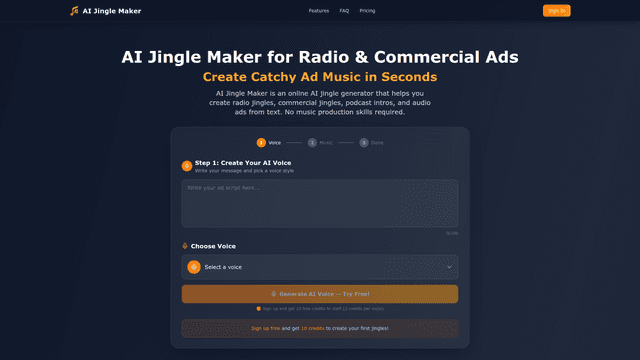Click the Step 1: Create Your AI Voice heading
The width and height of the screenshot is (640, 360).
click(x=243, y=163)
